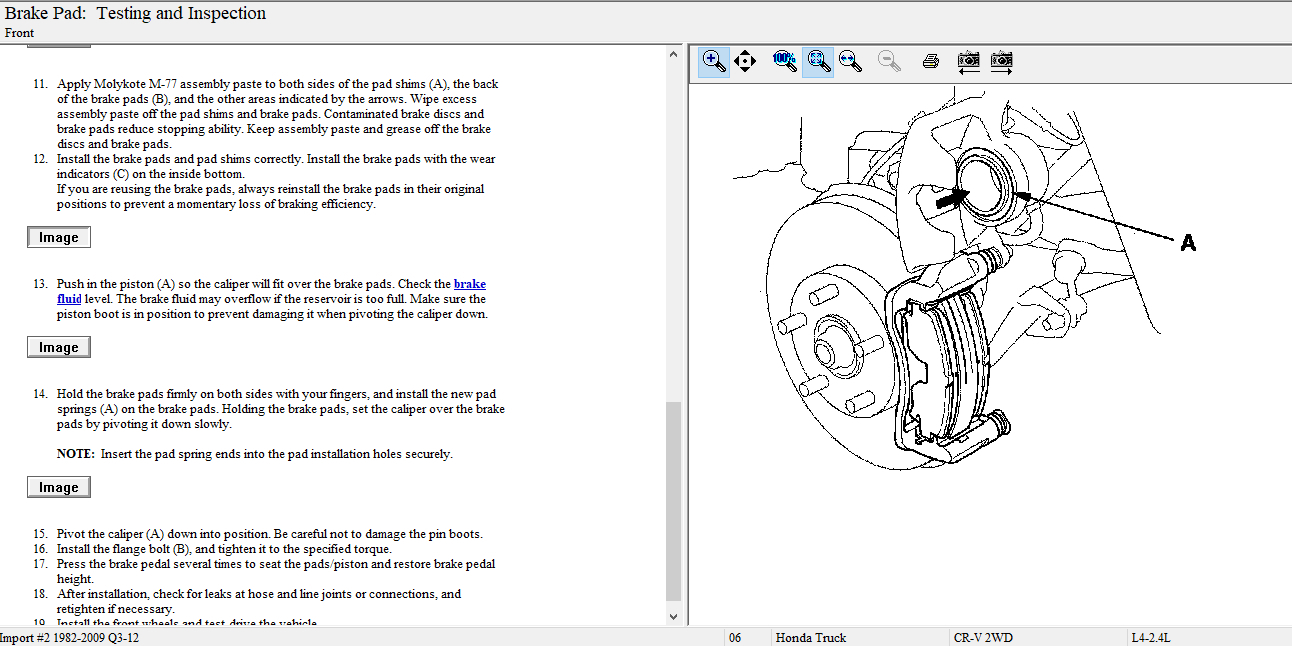This screenshot has width=1292, height=646.
Task: Print the brake caliper diagram
Action: (930, 61)
